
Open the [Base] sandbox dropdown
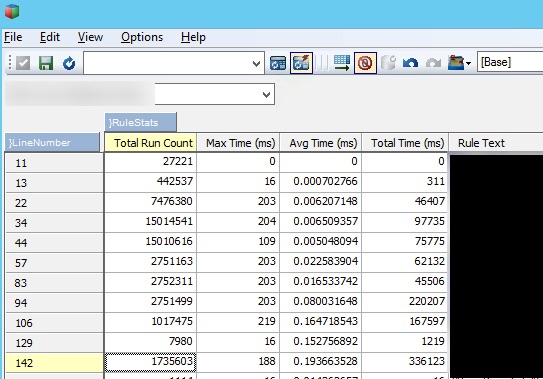510,62
